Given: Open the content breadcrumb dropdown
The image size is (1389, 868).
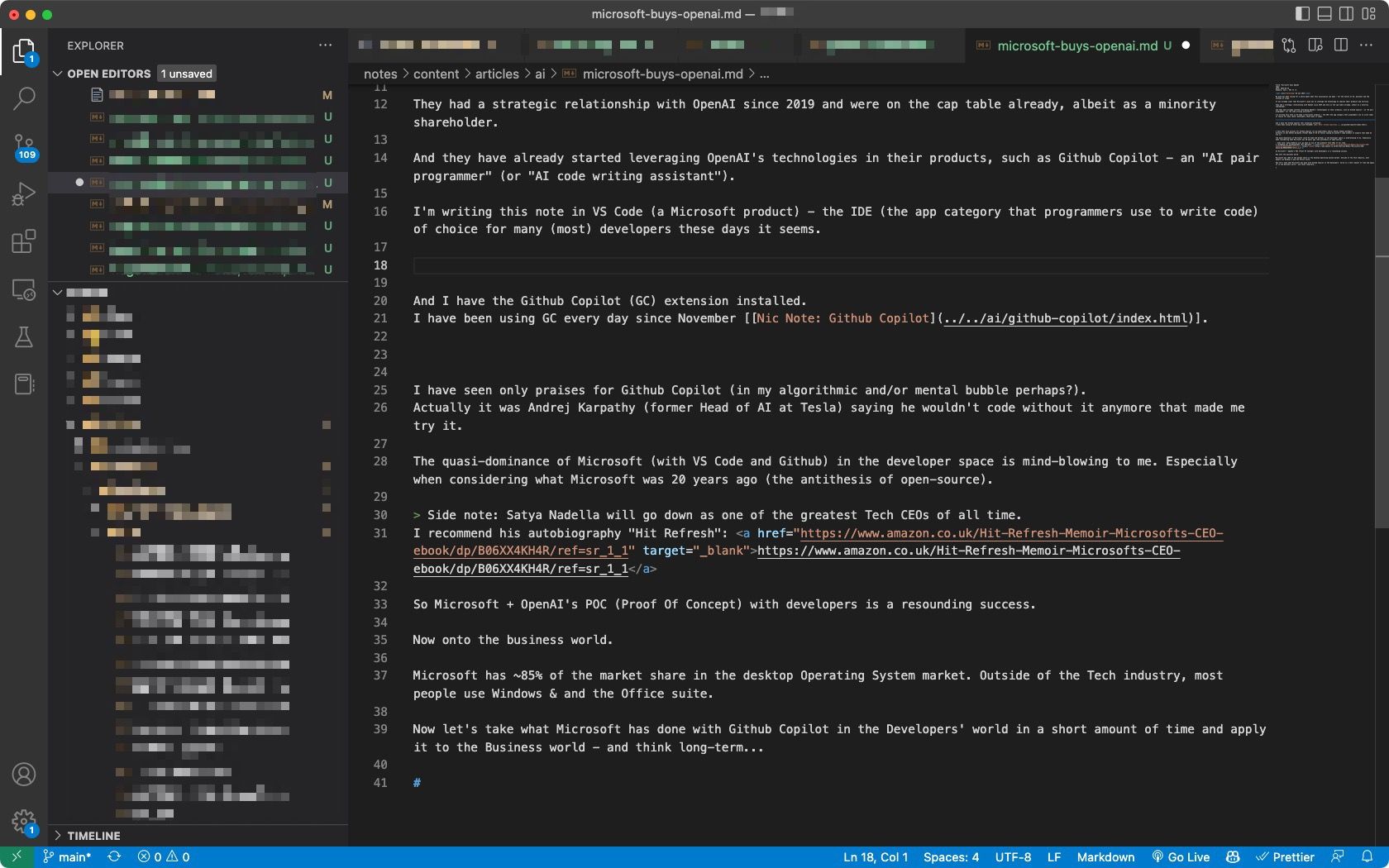Looking at the screenshot, I should (x=436, y=74).
